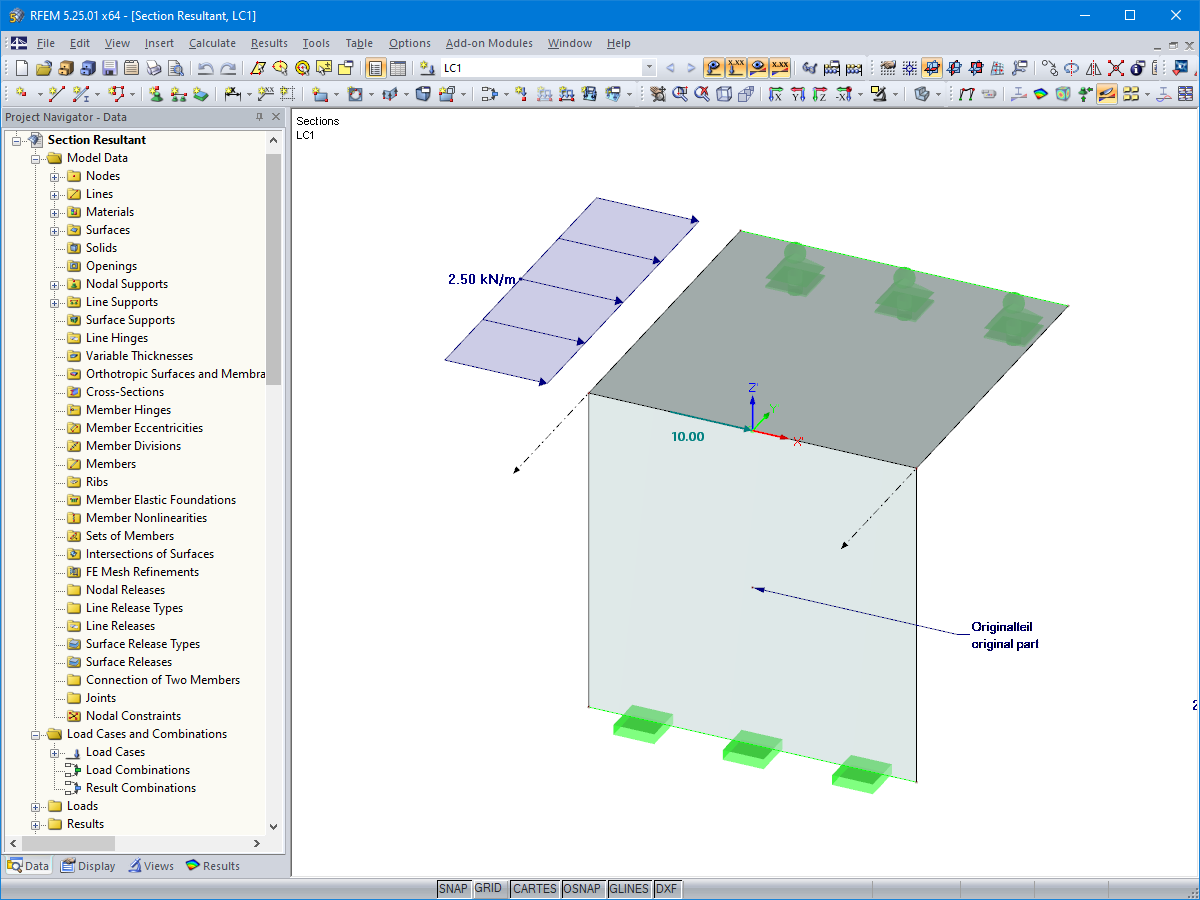Open the LC1 load case dropdown

click(649, 68)
